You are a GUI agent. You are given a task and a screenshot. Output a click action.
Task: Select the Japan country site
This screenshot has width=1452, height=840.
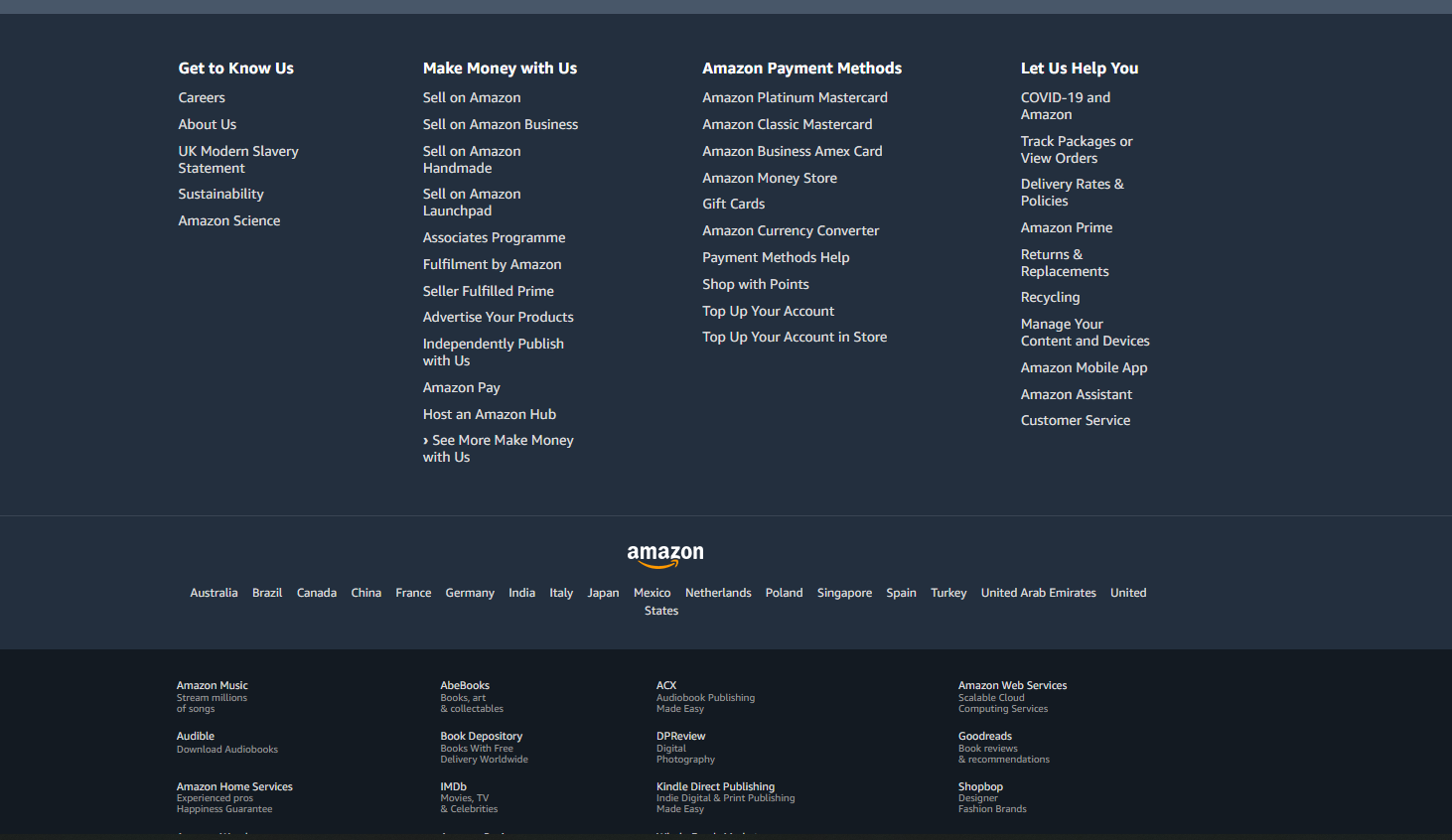click(x=603, y=593)
